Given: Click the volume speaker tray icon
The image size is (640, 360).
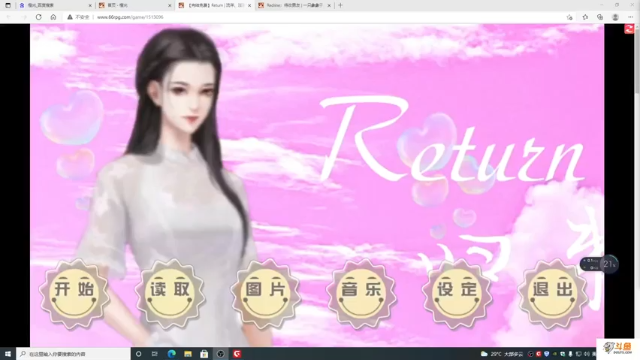Looking at the screenshot, I should 587,354.
